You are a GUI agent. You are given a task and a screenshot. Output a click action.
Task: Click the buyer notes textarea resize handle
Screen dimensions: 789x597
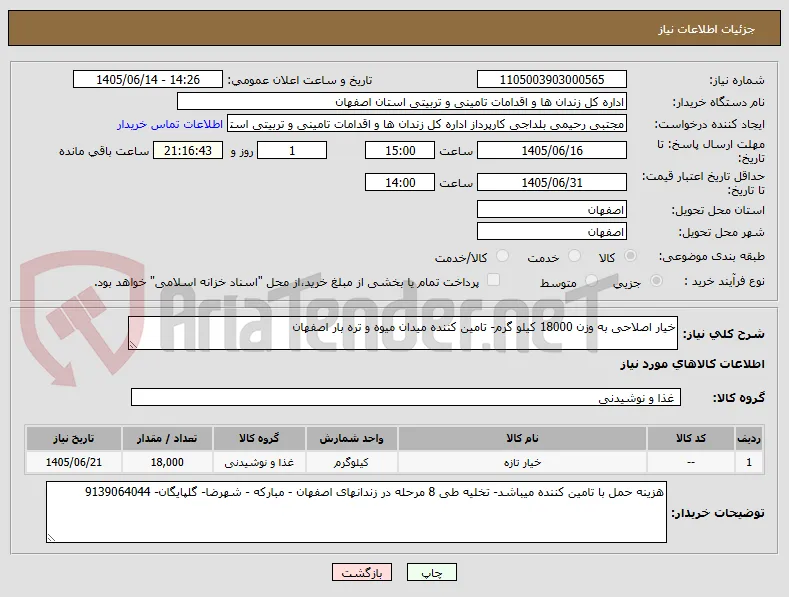point(51,538)
